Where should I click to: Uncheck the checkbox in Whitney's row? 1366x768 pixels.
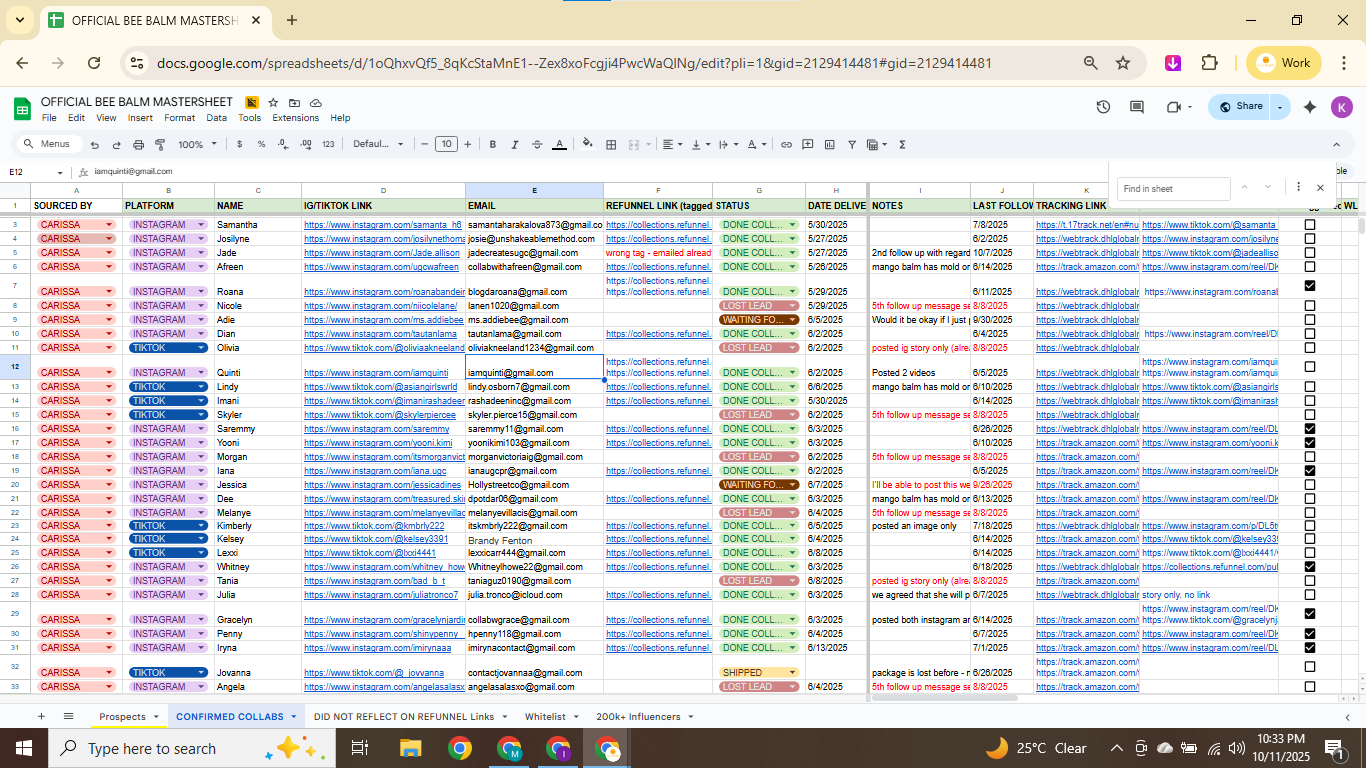point(1310,566)
